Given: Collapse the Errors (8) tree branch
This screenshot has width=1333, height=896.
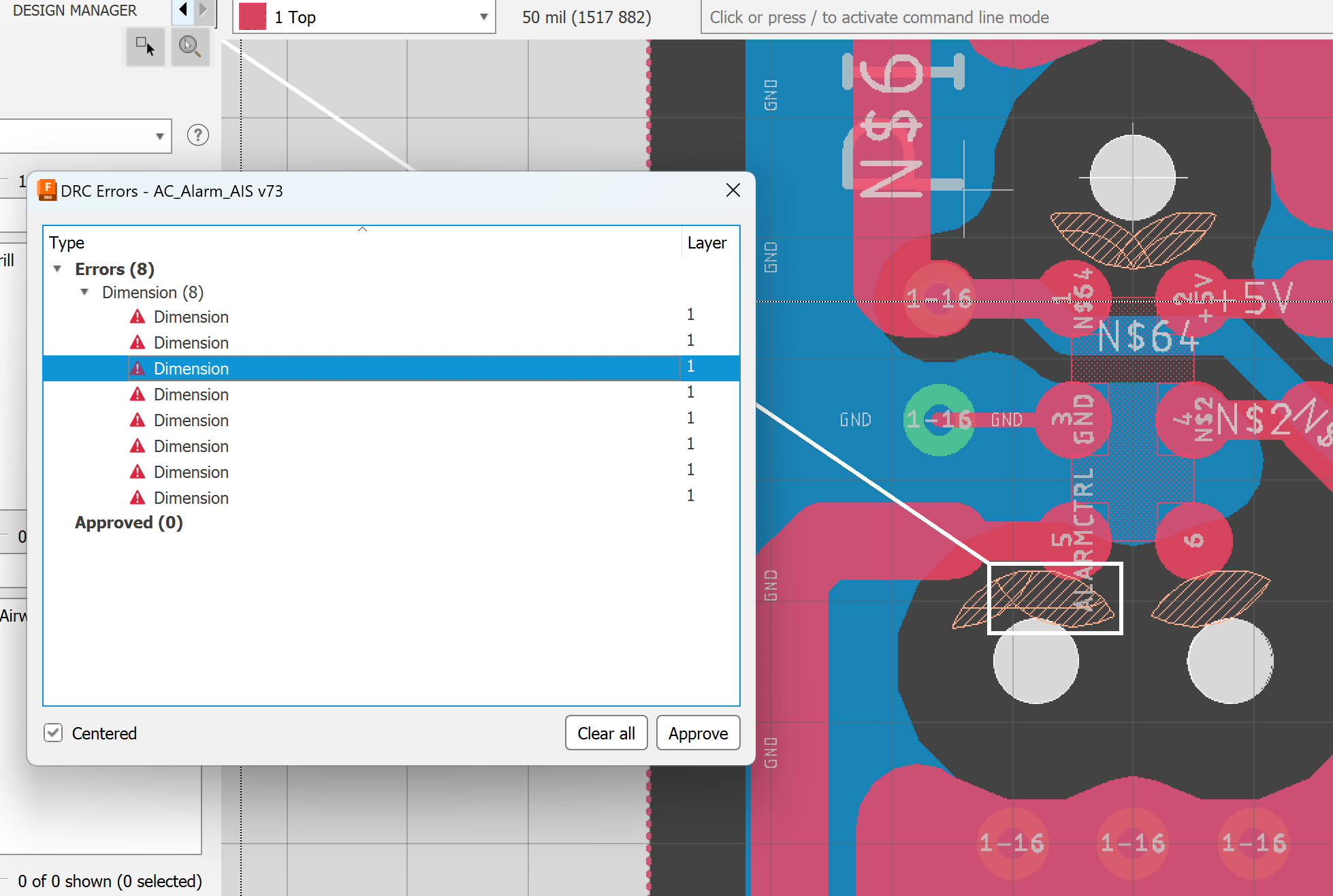Looking at the screenshot, I should pyautogui.click(x=57, y=268).
